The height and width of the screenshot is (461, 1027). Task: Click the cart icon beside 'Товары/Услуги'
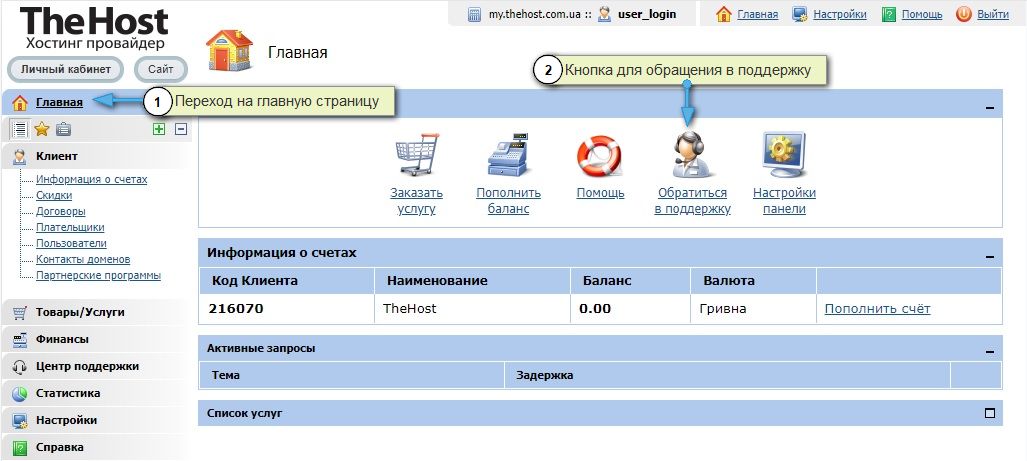(20, 313)
